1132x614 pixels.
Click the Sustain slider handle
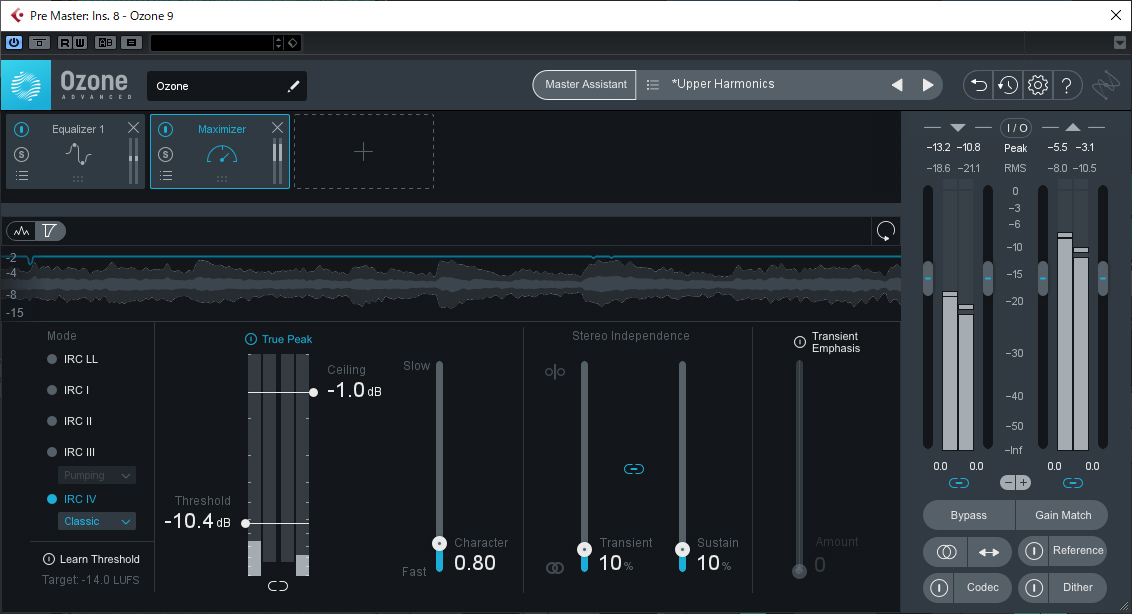click(x=682, y=550)
